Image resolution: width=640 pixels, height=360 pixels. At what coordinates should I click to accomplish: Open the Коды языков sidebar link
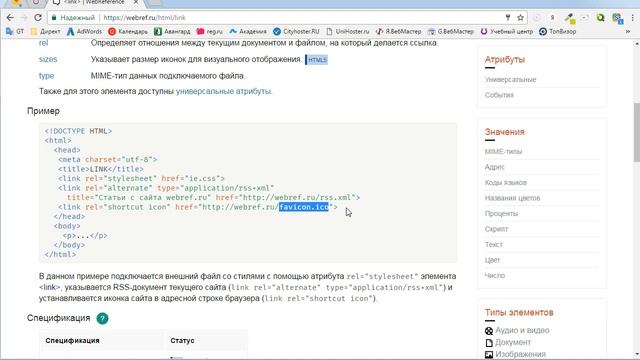click(506, 182)
